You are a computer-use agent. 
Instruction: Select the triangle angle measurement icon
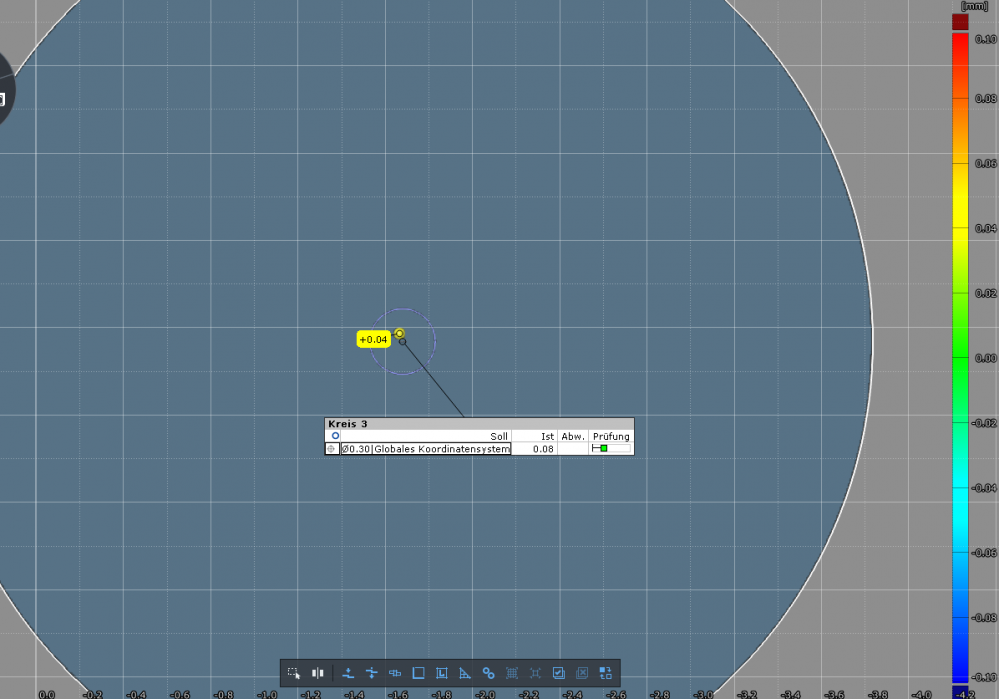[465, 673]
